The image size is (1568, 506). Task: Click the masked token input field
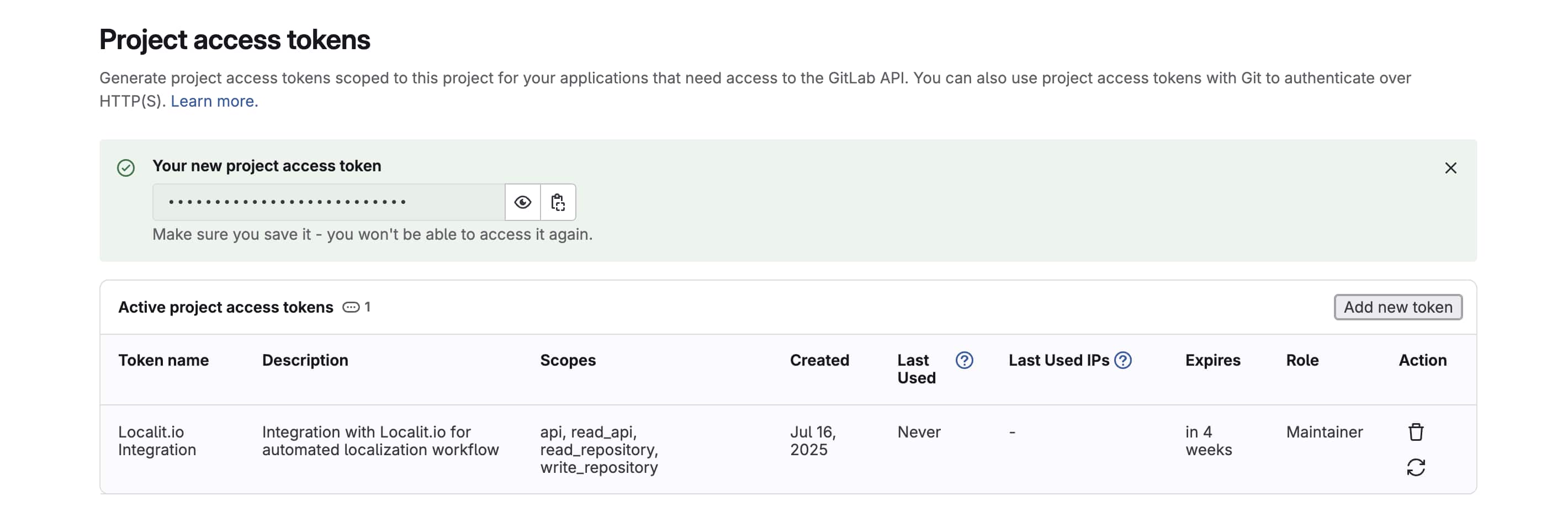click(x=329, y=202)
